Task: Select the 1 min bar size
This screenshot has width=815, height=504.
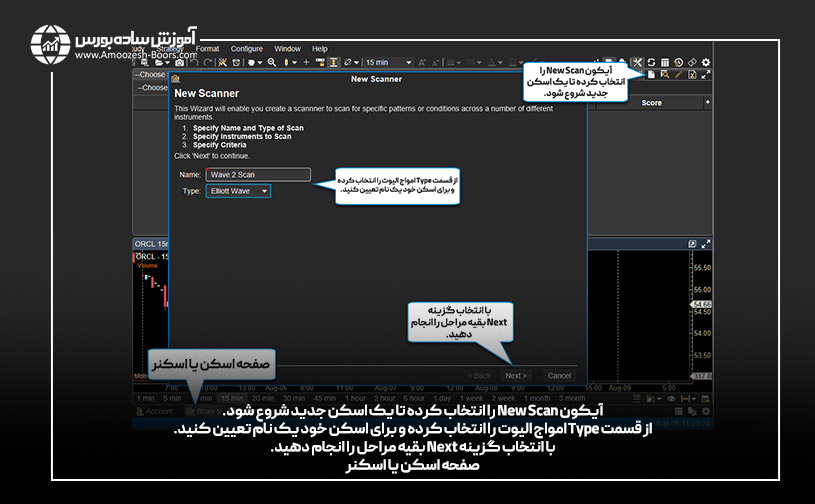Action: [x=146, y=399]
